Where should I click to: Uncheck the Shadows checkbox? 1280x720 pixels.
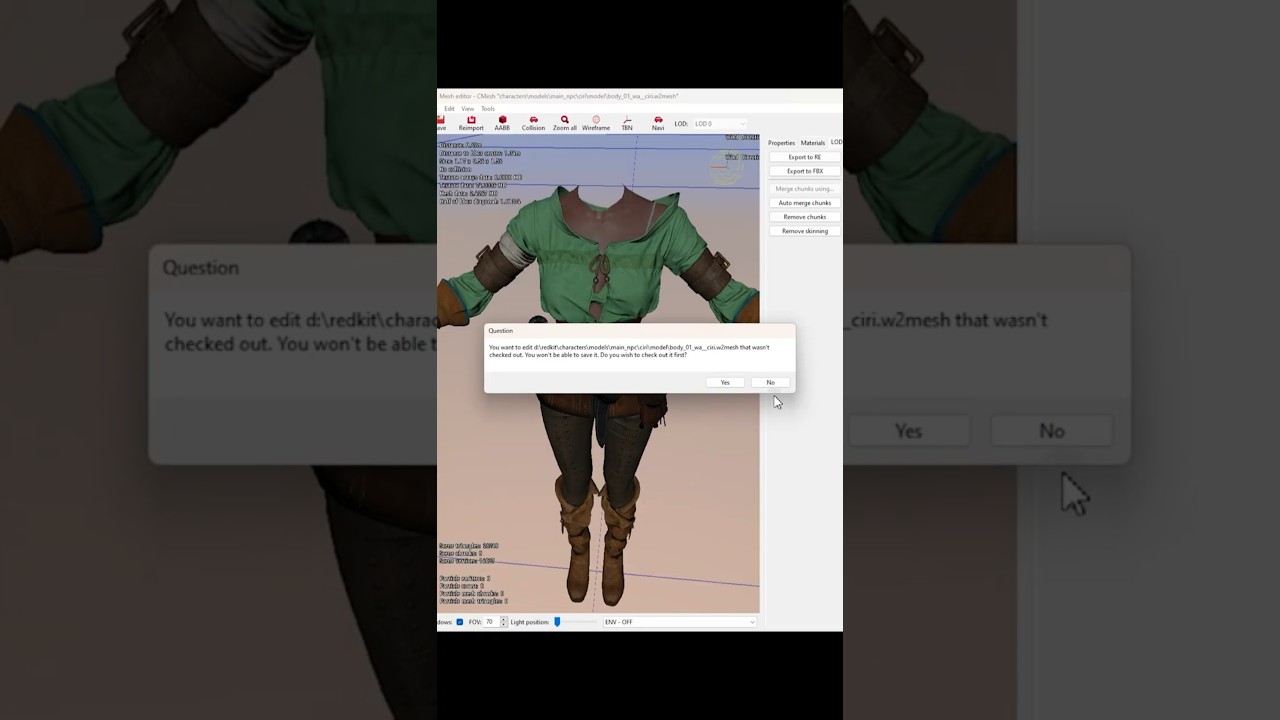(460, 622)
